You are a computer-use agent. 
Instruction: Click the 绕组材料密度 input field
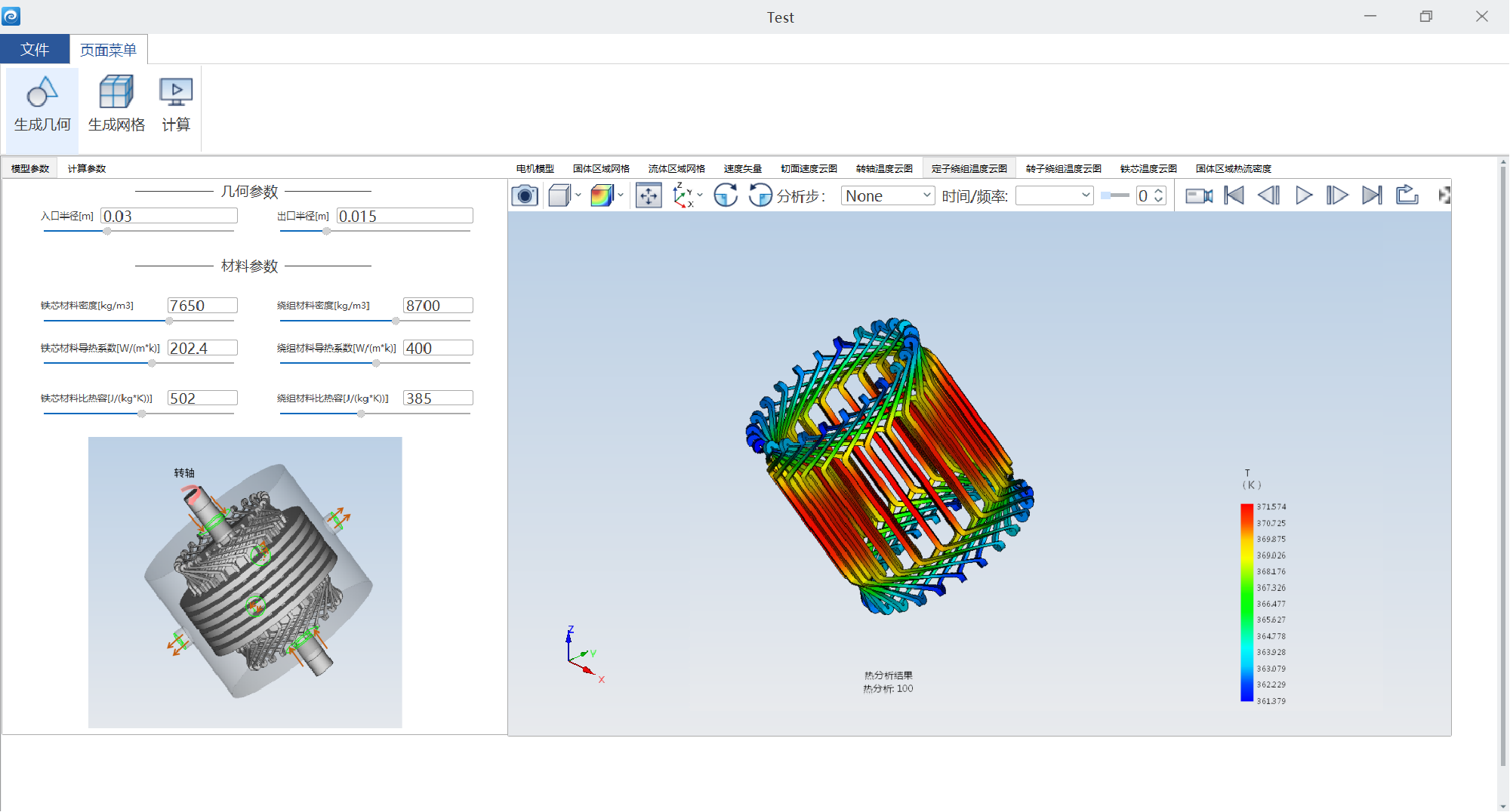point(438,306)
